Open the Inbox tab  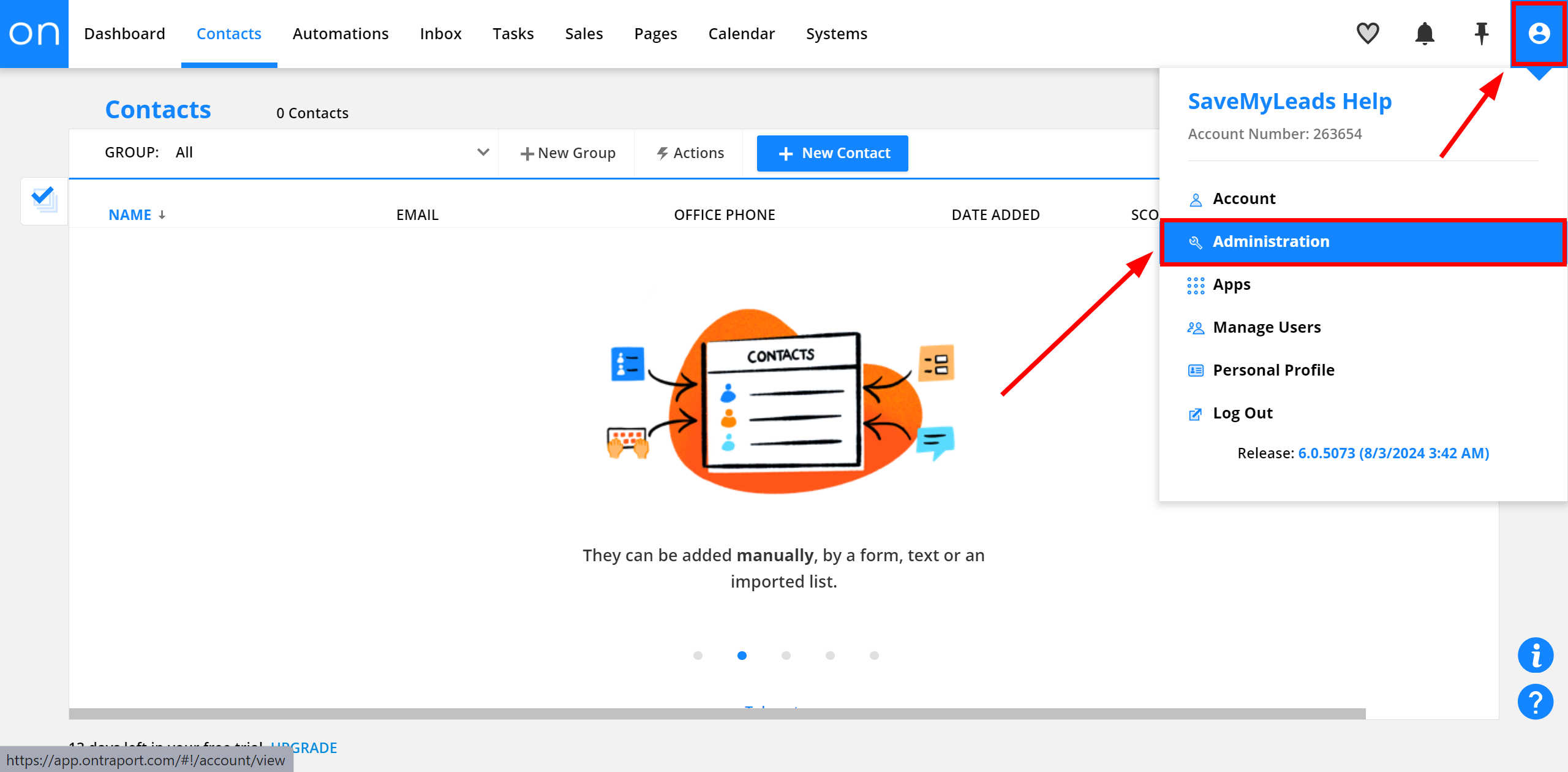click(x=440, y=34)
